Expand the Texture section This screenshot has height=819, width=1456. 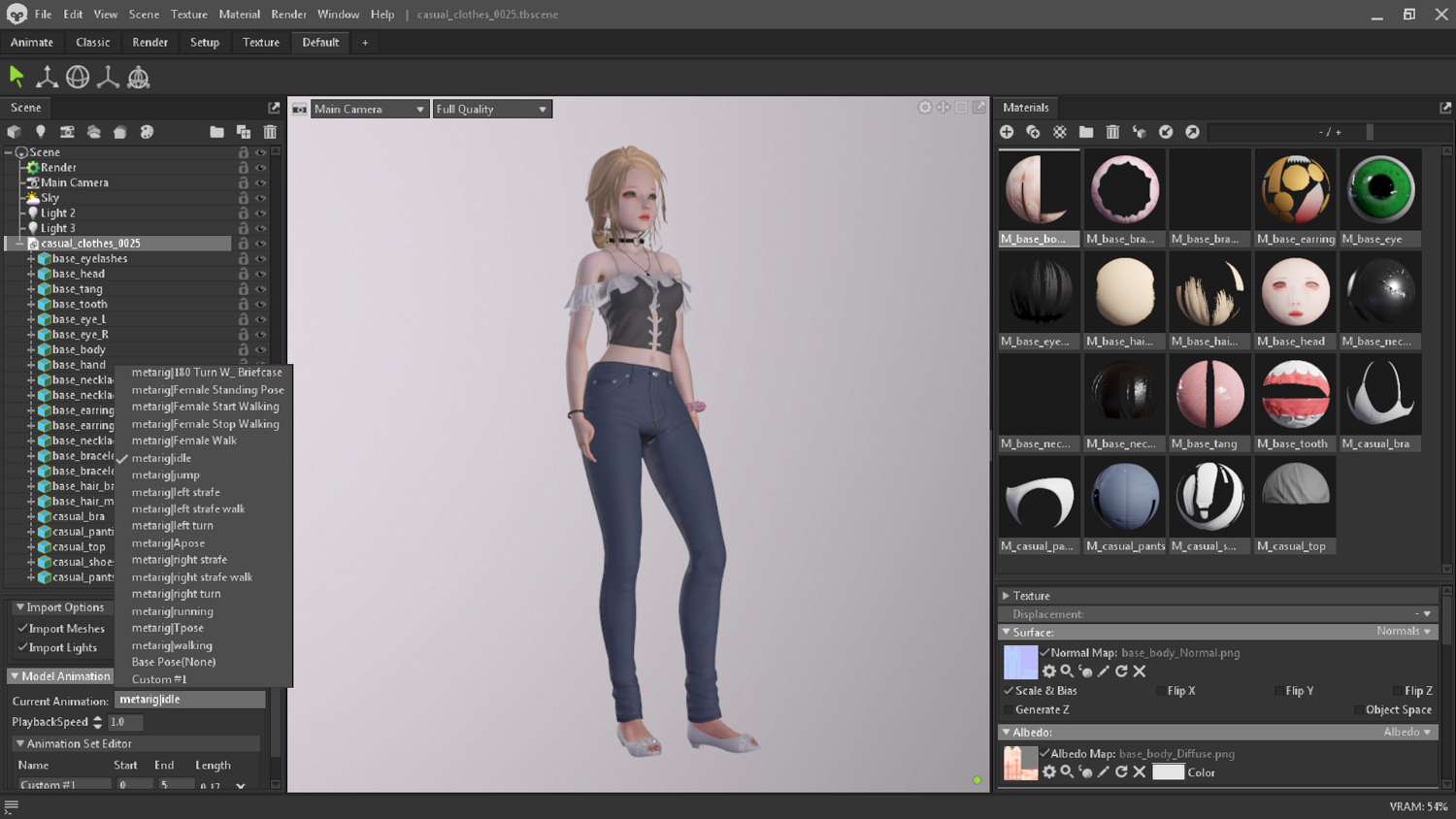point(1006,596)
